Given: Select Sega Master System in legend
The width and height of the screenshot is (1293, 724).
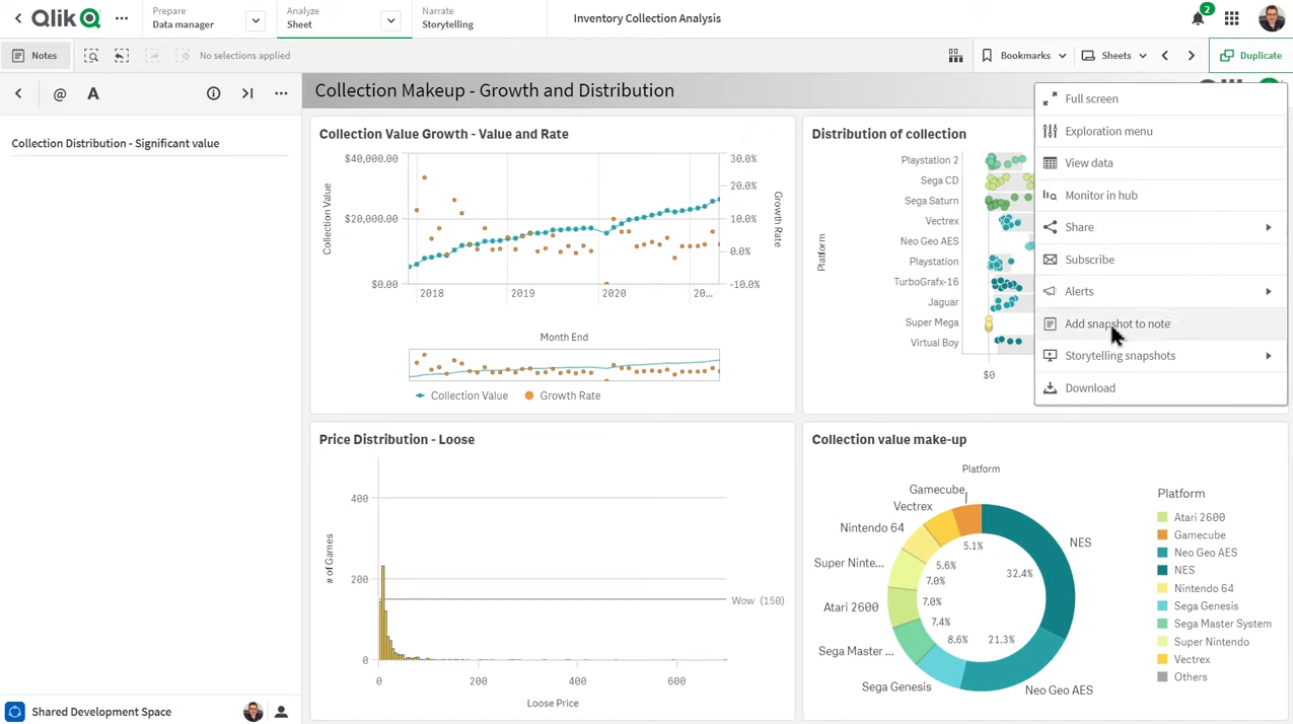Looking at the screenshot, I should coord(1214,623).
